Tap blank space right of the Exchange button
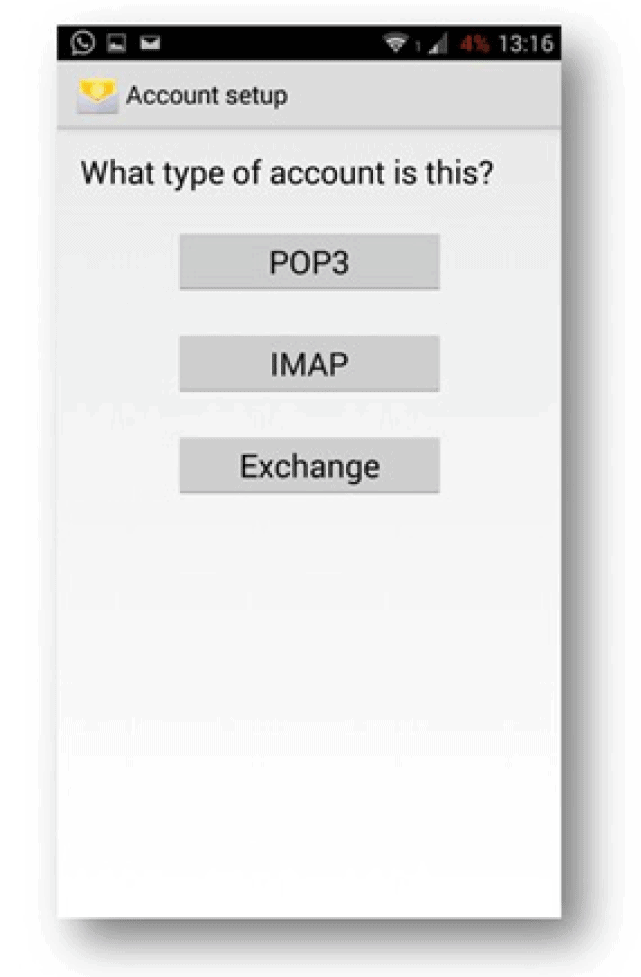 [500, 466]
